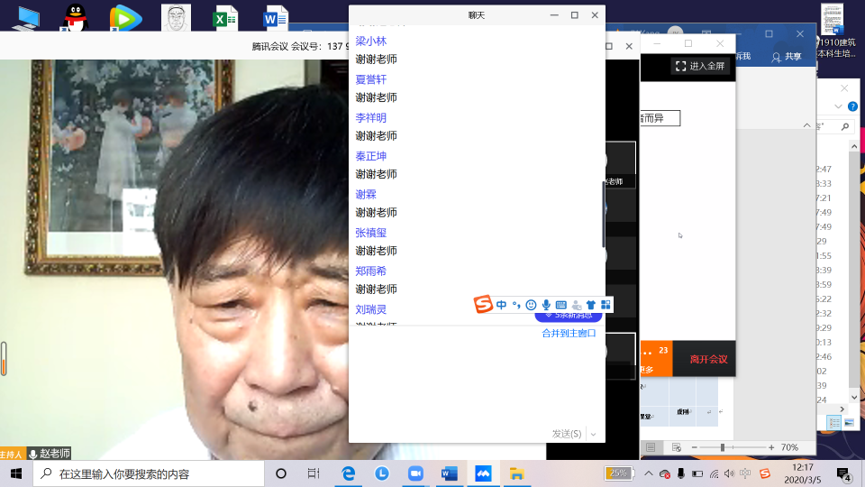Open the This PC desktop icon
Screen dimensions: 865x487
coord(25,18)
